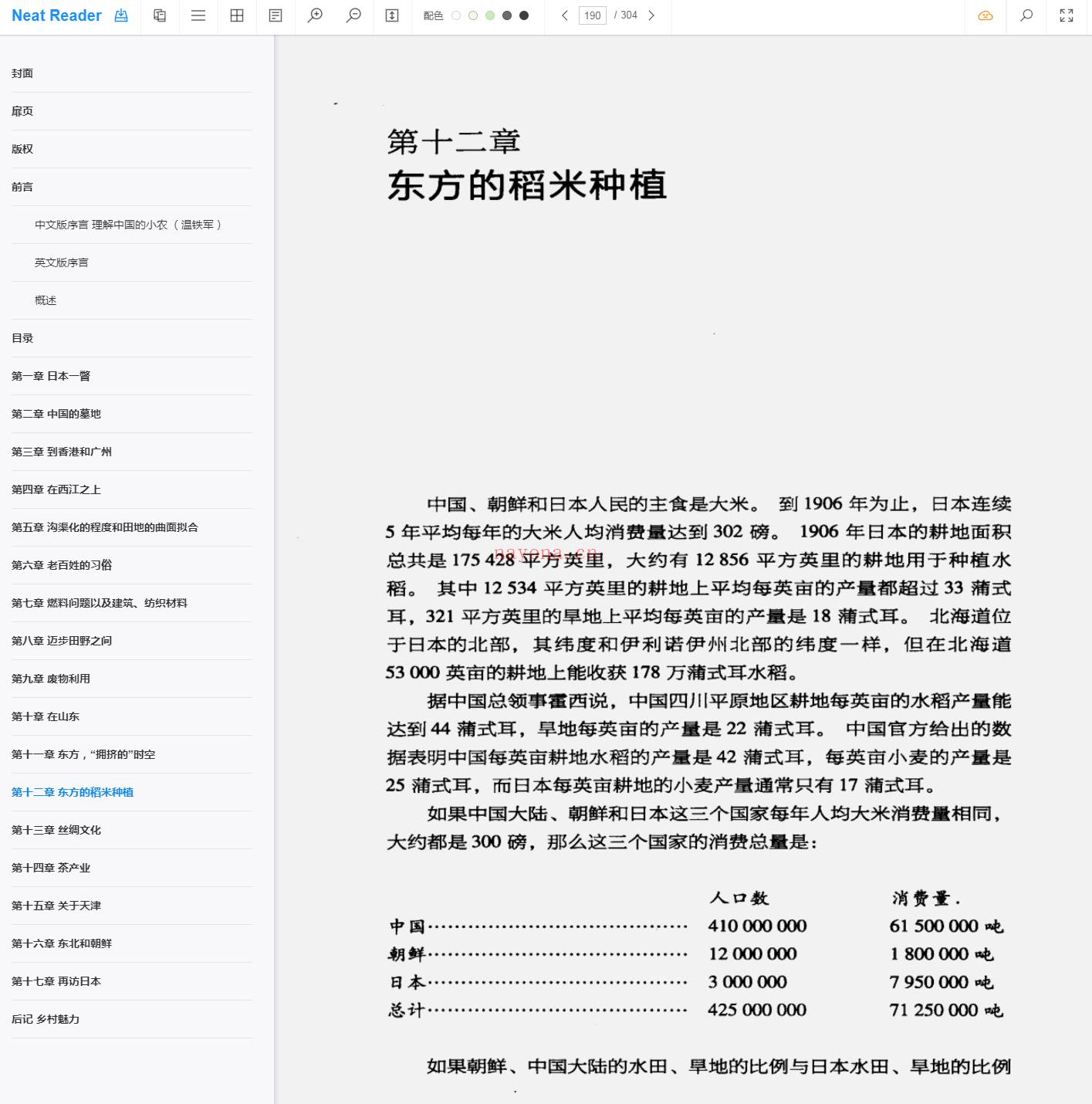Viewport: 1092px width, 1104px height.
Task: Click the table value 71 250 000 吨
Action: click(x=946, y=1010)
